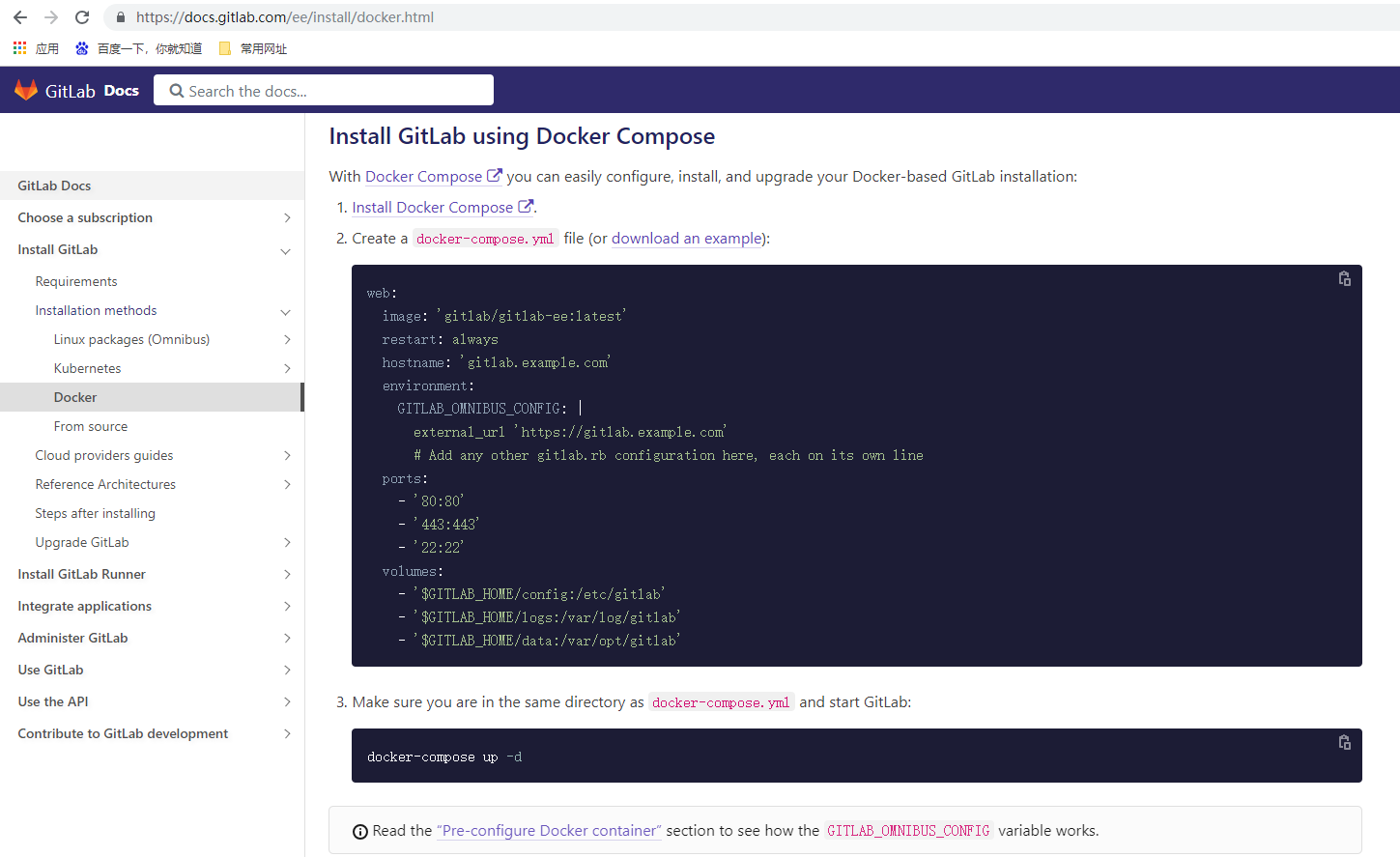Open Steps after installing sidebar item
Viewport: 1400px width, 857px height.
(x=95, y=513)
